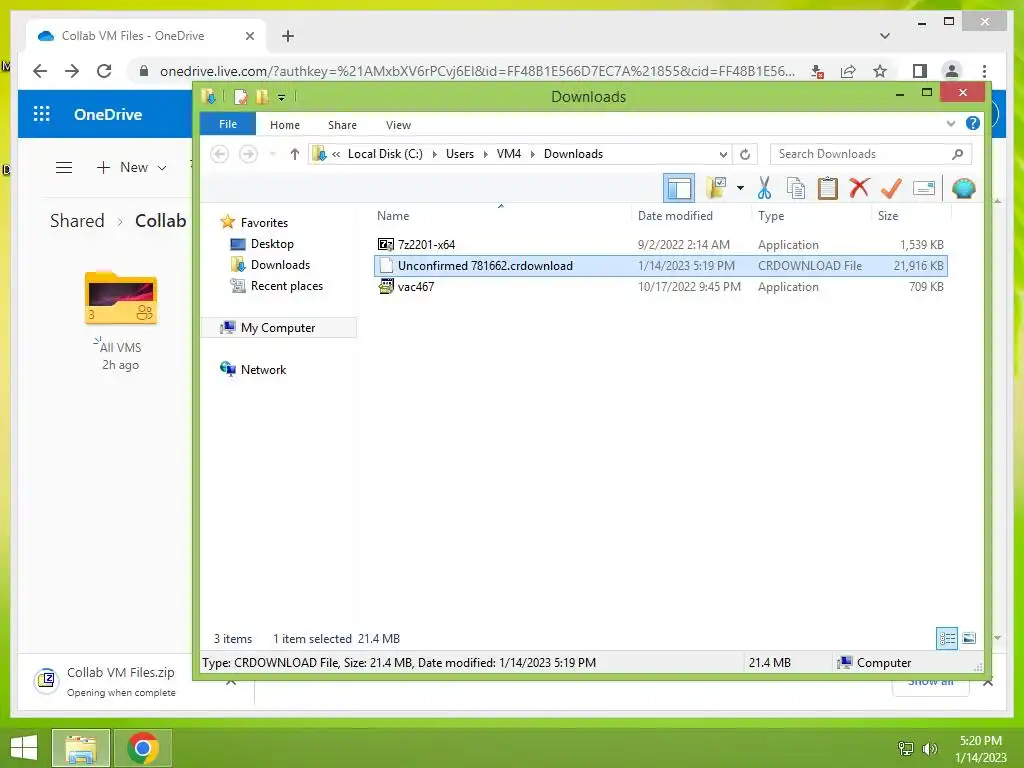This screenshot has width=1024, height=768.
Task: Click Local Disk (C:) in the address bar
Action: click(385, 154)
